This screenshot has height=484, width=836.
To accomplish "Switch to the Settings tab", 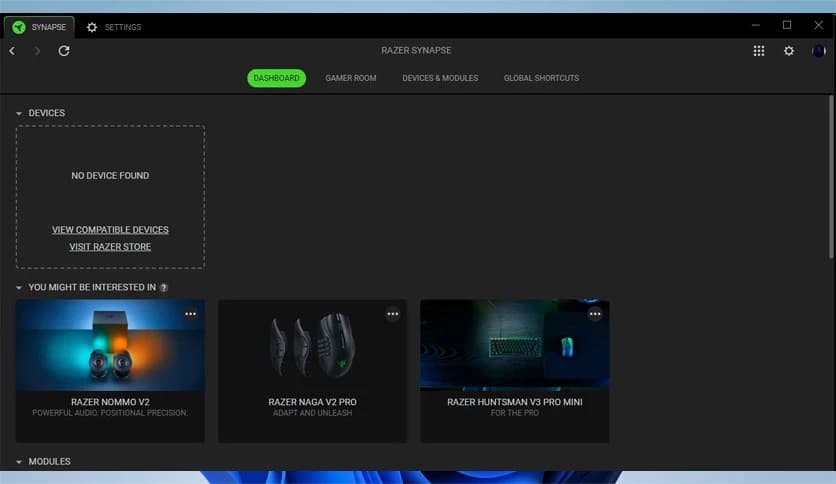I will point(114,27).
